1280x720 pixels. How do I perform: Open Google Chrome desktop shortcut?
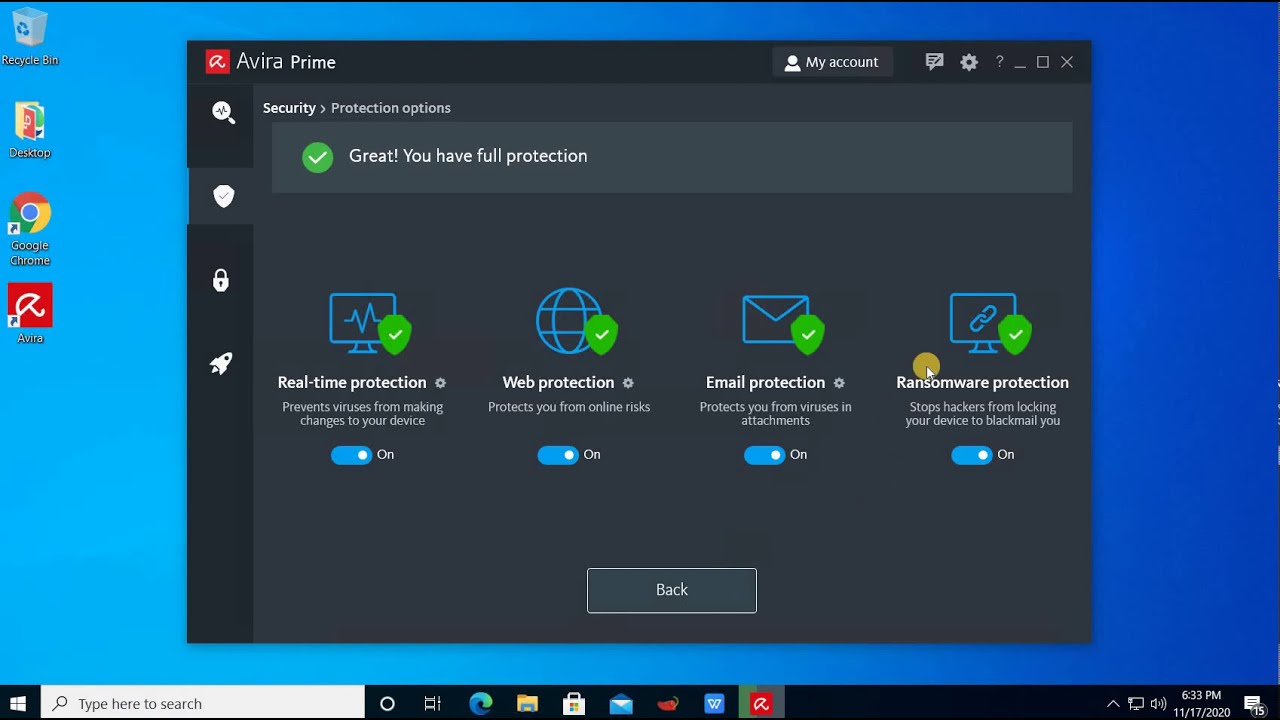pos(30,229)
